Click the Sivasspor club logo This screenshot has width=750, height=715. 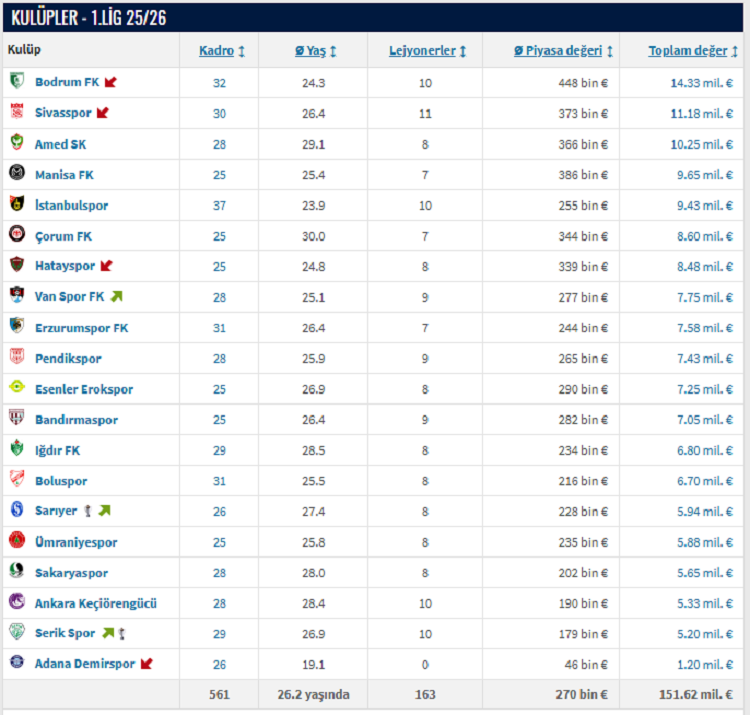tap(17, 113)
